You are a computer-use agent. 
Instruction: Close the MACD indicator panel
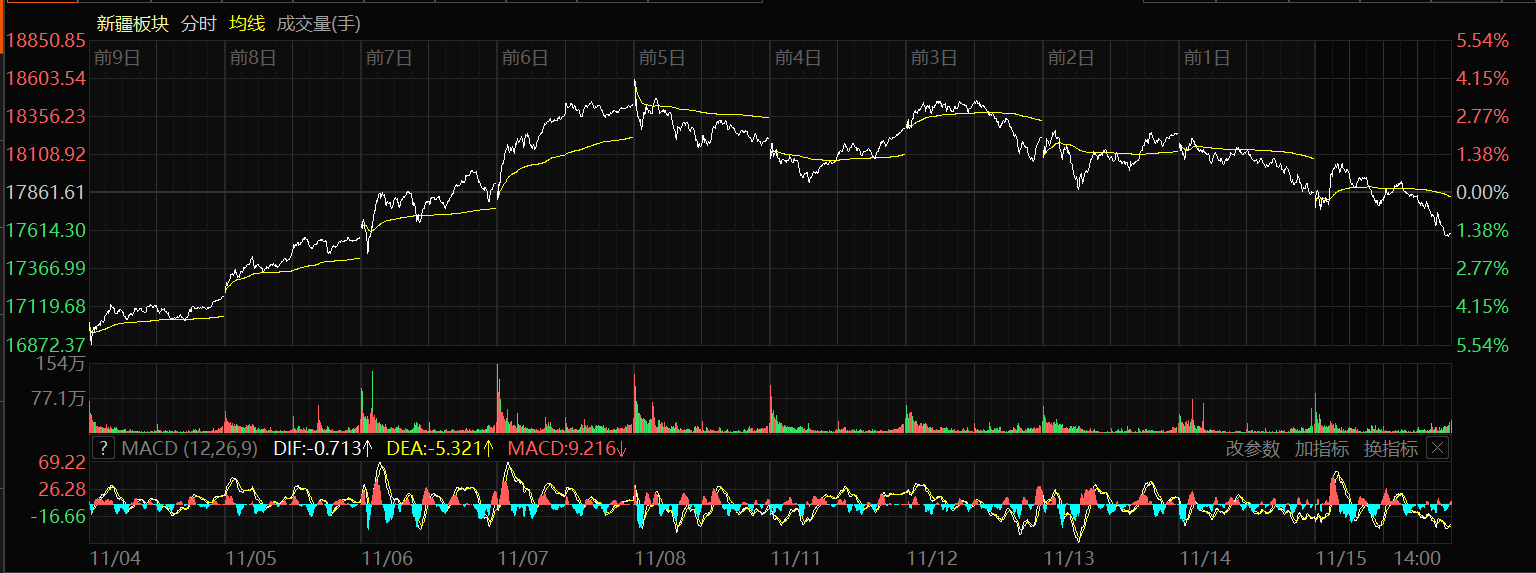(x=1437, y=448)
